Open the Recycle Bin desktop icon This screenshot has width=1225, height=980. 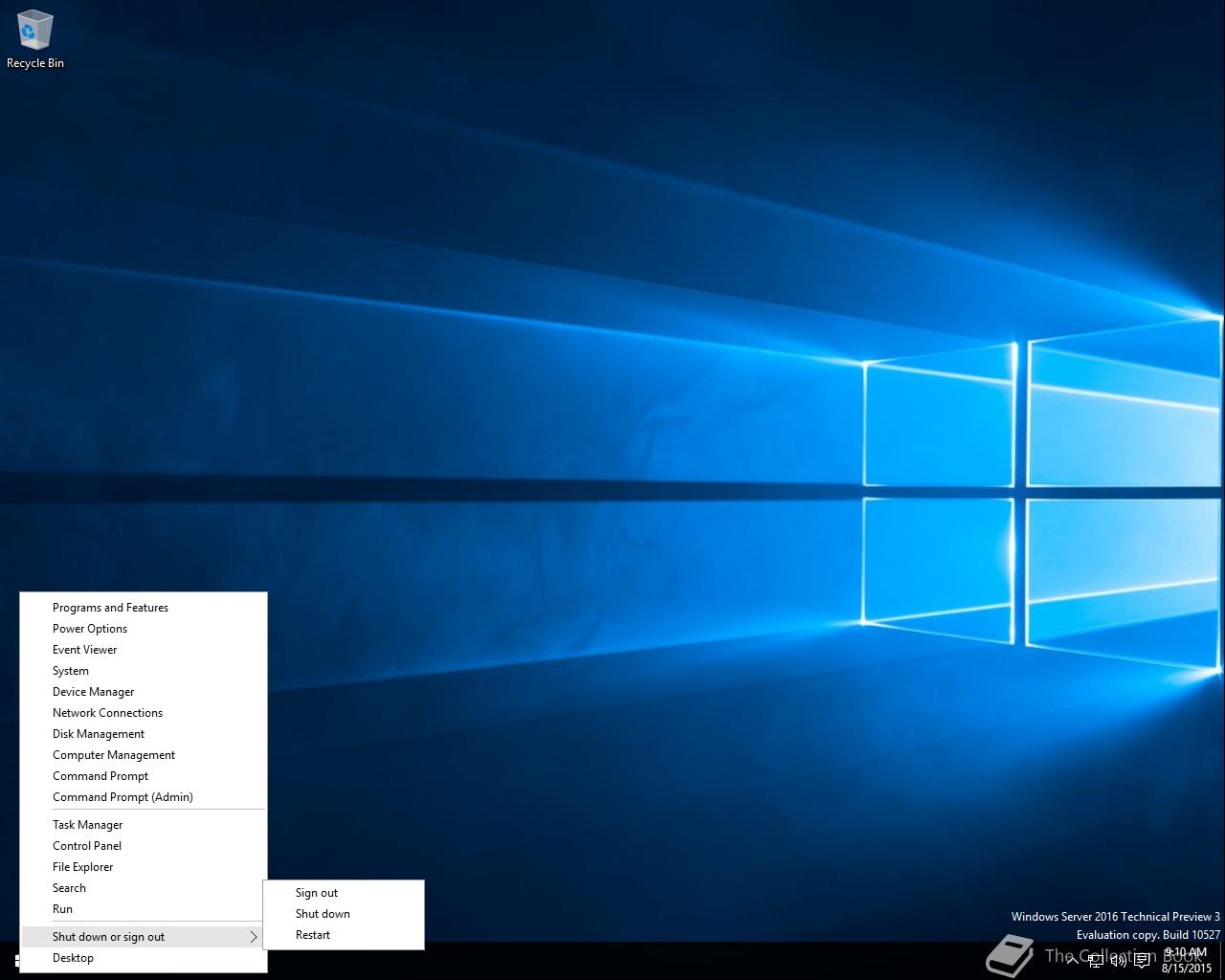(34, 39)
